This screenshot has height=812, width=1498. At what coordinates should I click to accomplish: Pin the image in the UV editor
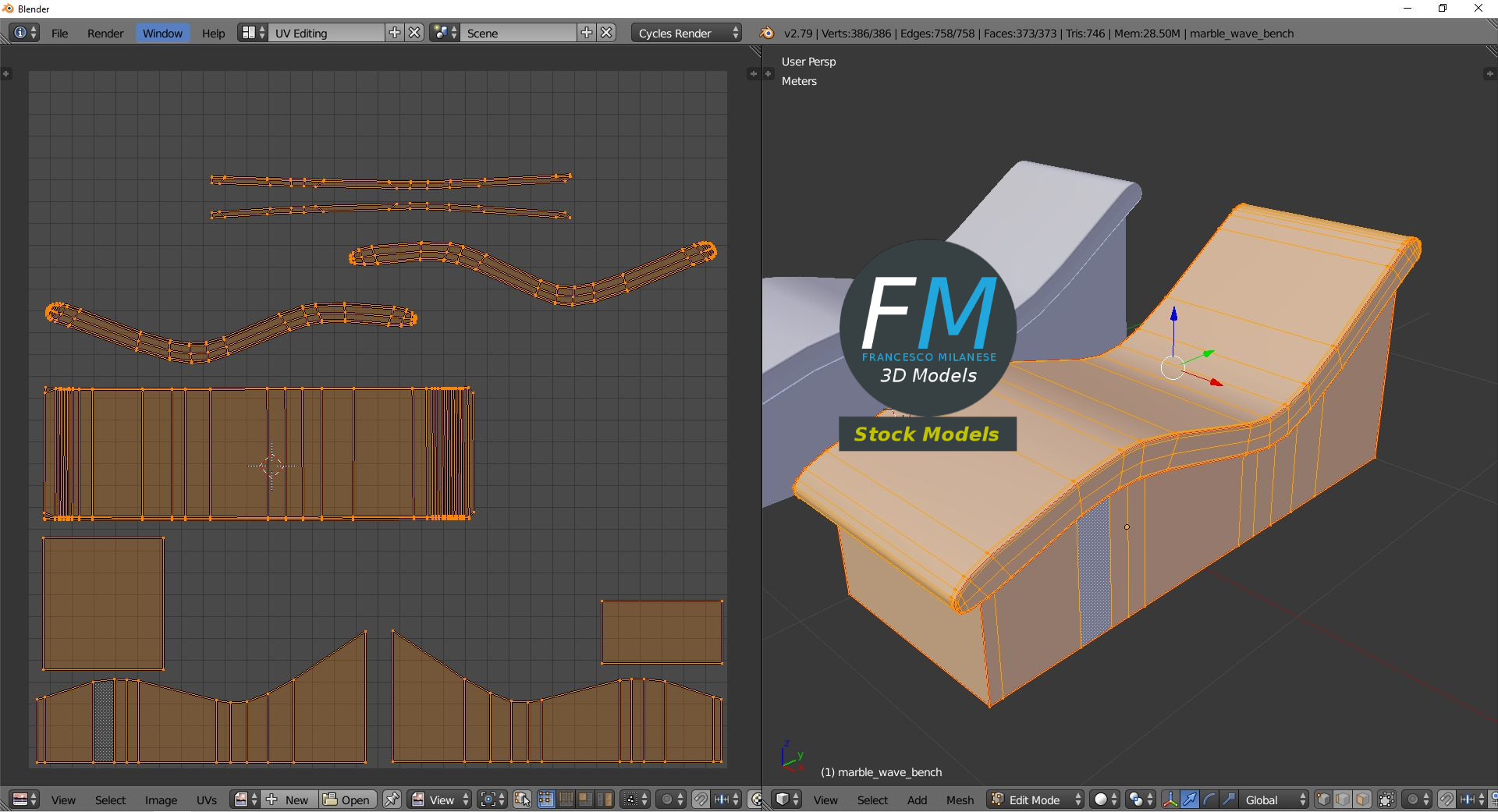[392, 800]
